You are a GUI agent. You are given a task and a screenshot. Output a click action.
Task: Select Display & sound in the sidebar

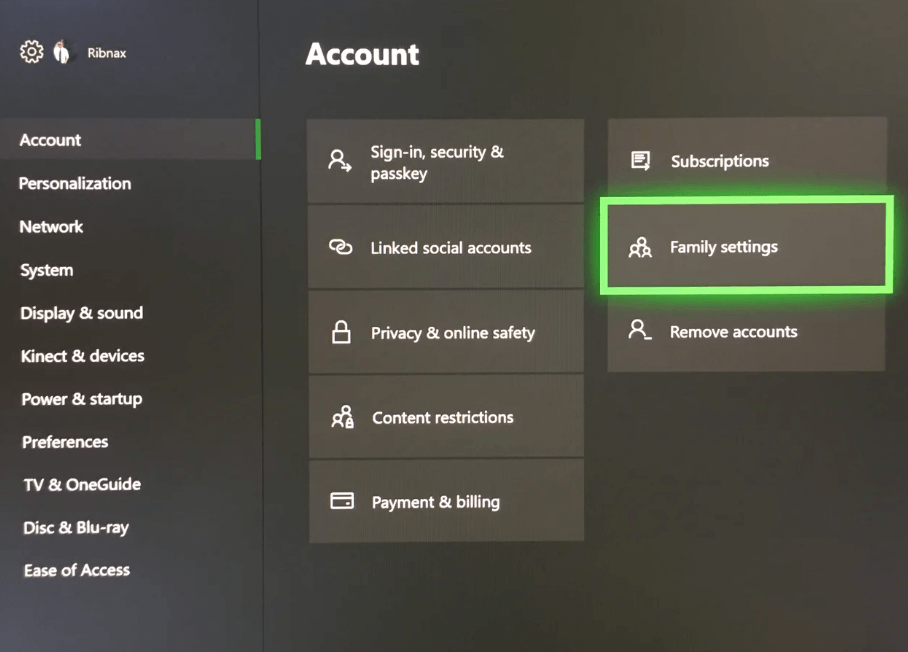81,313
